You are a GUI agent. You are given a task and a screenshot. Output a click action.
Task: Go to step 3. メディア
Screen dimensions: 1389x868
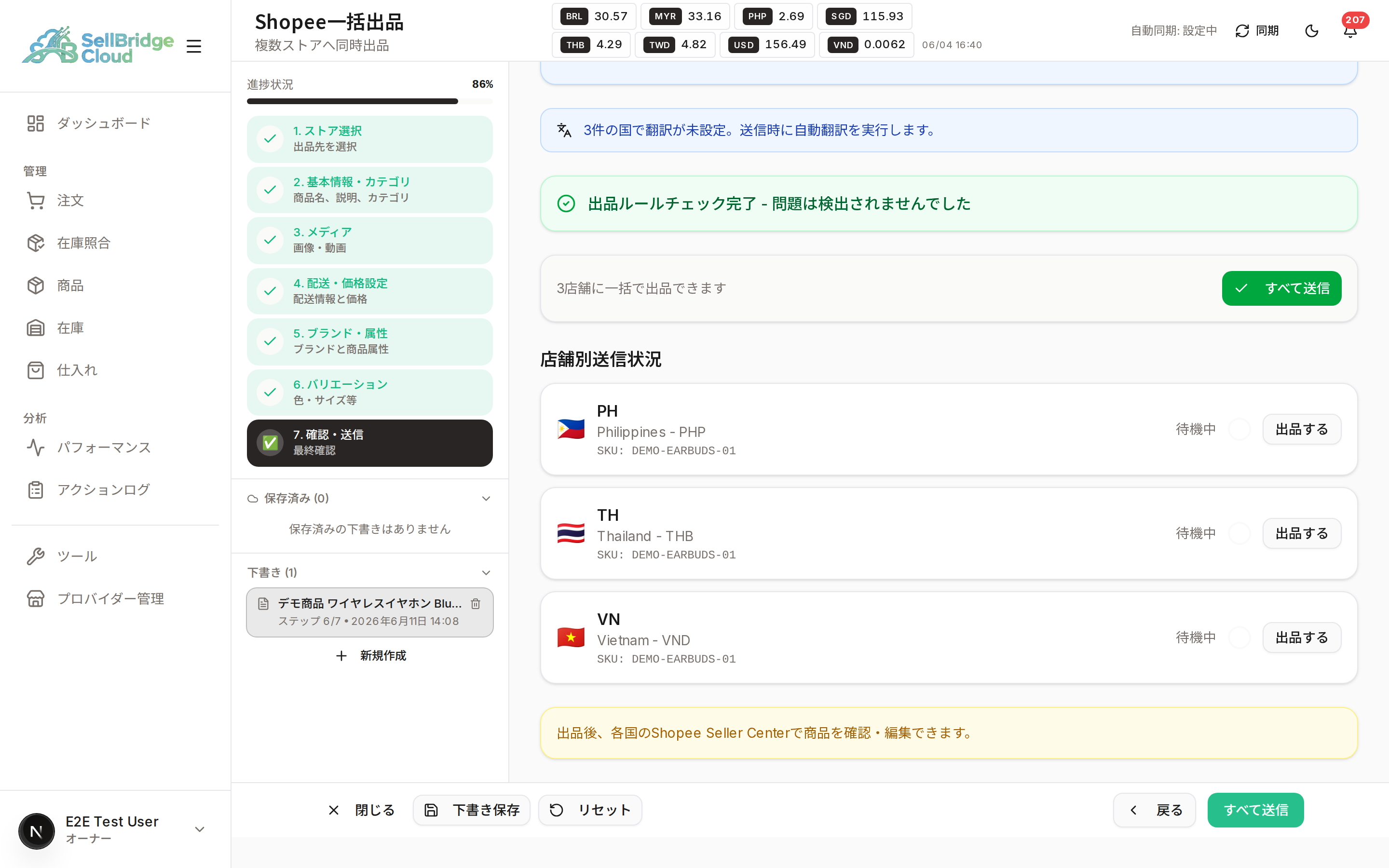point(369,240)
